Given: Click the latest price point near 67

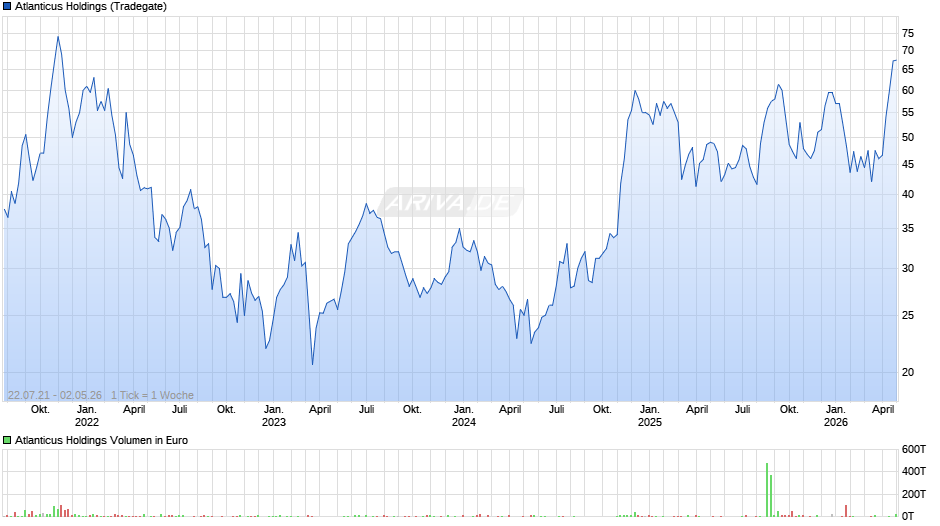Looking at the screenshot, I should click(894, 61).
